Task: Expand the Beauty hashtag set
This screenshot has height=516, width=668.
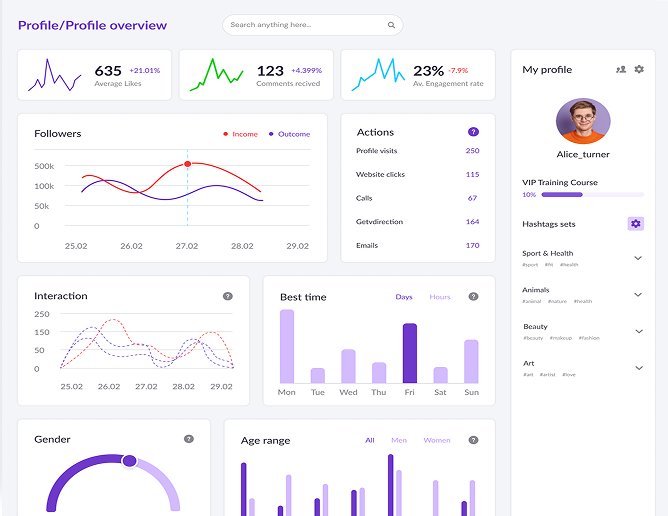Action: (638, 331)
